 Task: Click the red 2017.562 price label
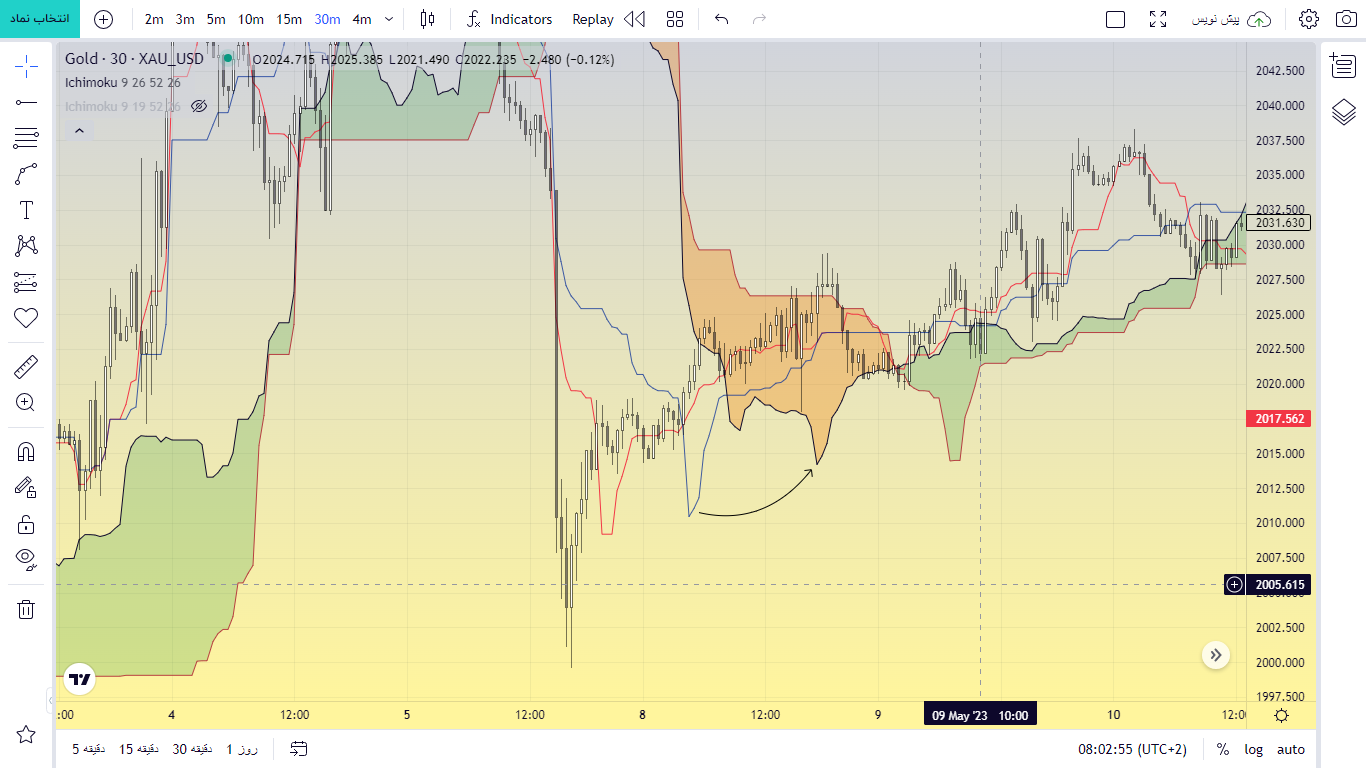tap(1278, 419)
